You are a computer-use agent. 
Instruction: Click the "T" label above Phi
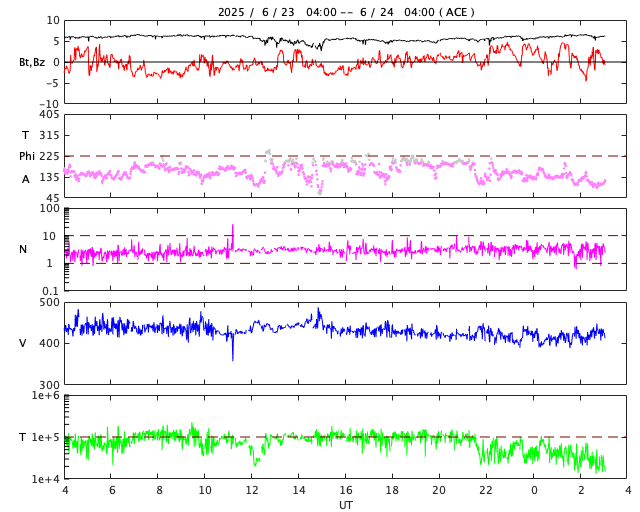pos(25,135)
